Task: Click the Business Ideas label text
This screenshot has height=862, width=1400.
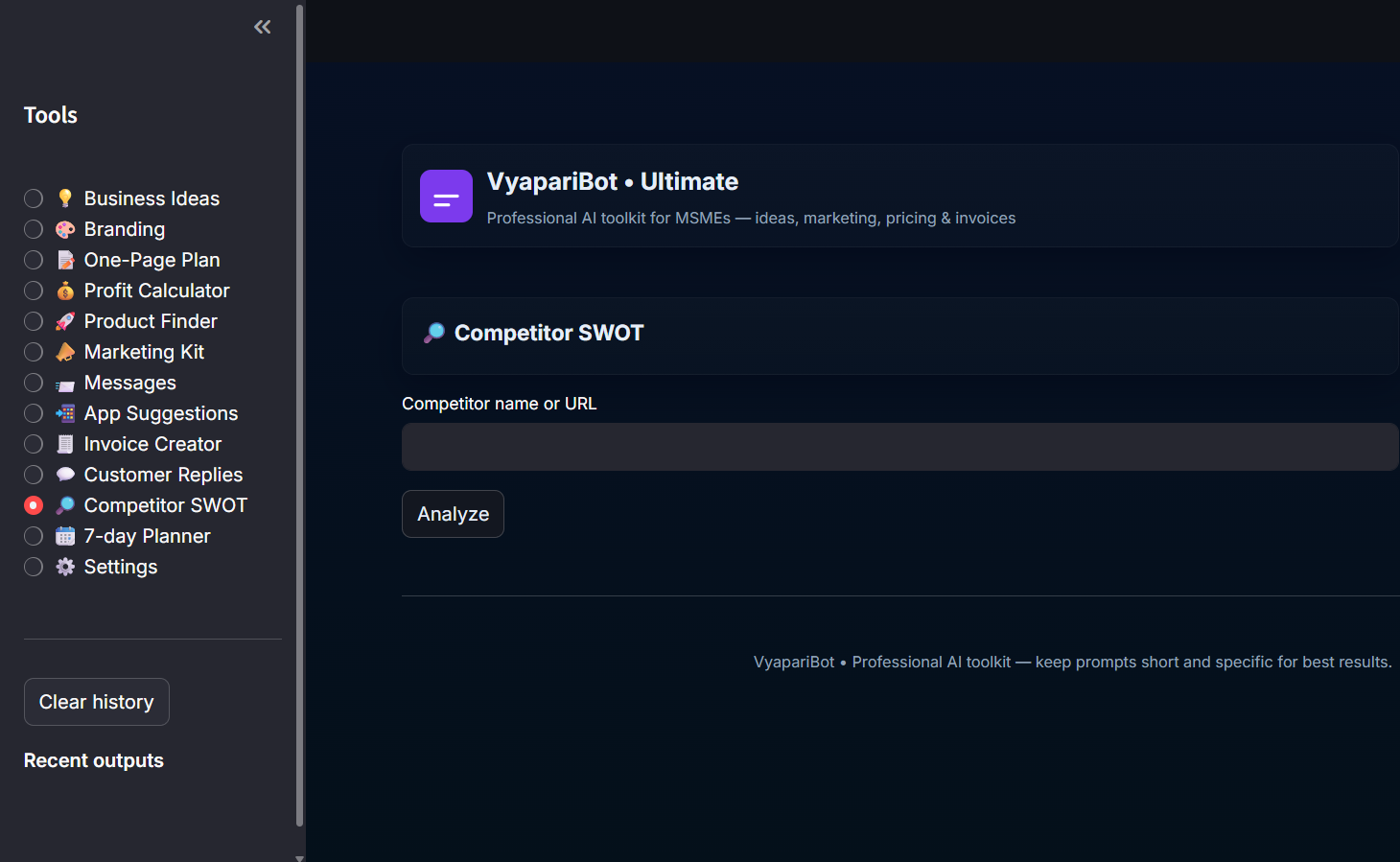Action: click(x=152, y=198)
